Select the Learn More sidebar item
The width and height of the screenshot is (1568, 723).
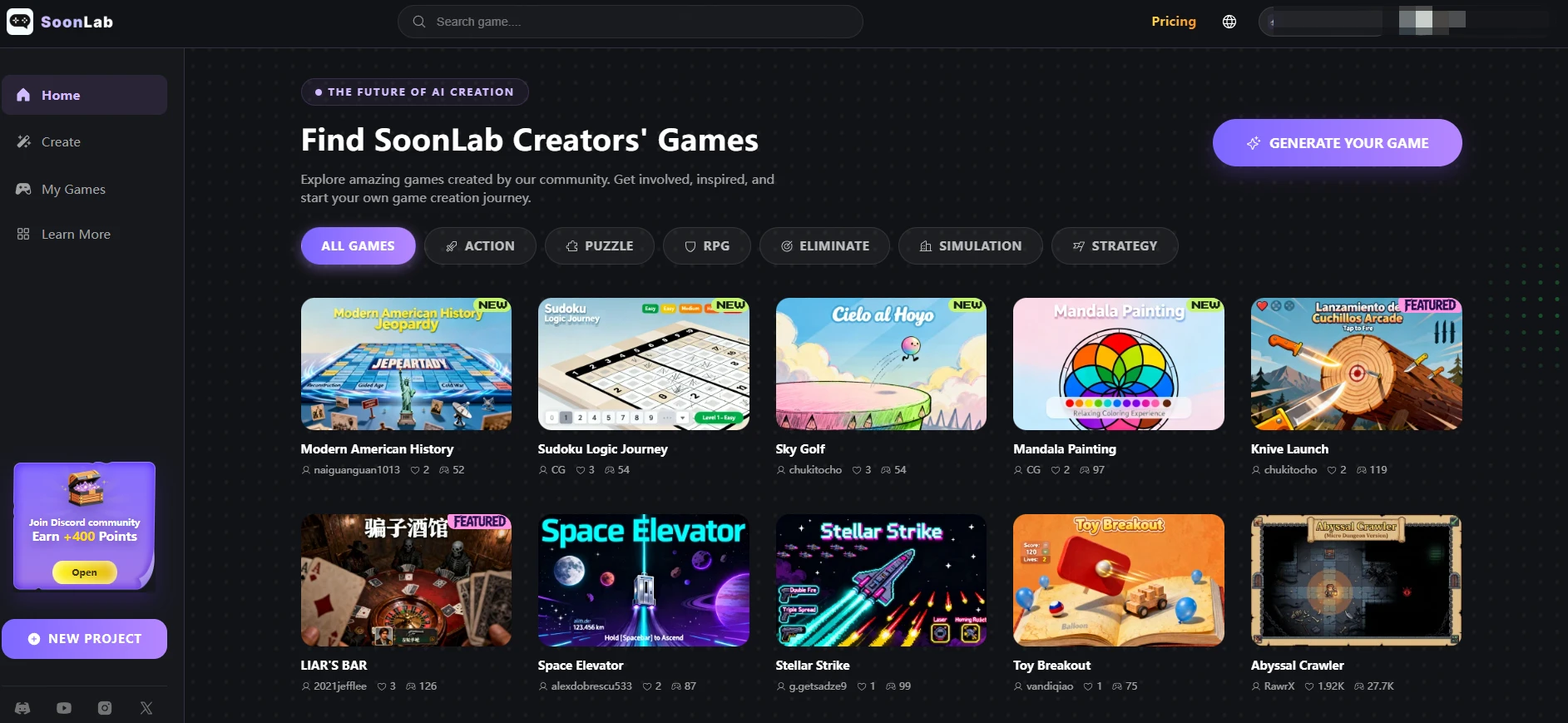[76, 235]
